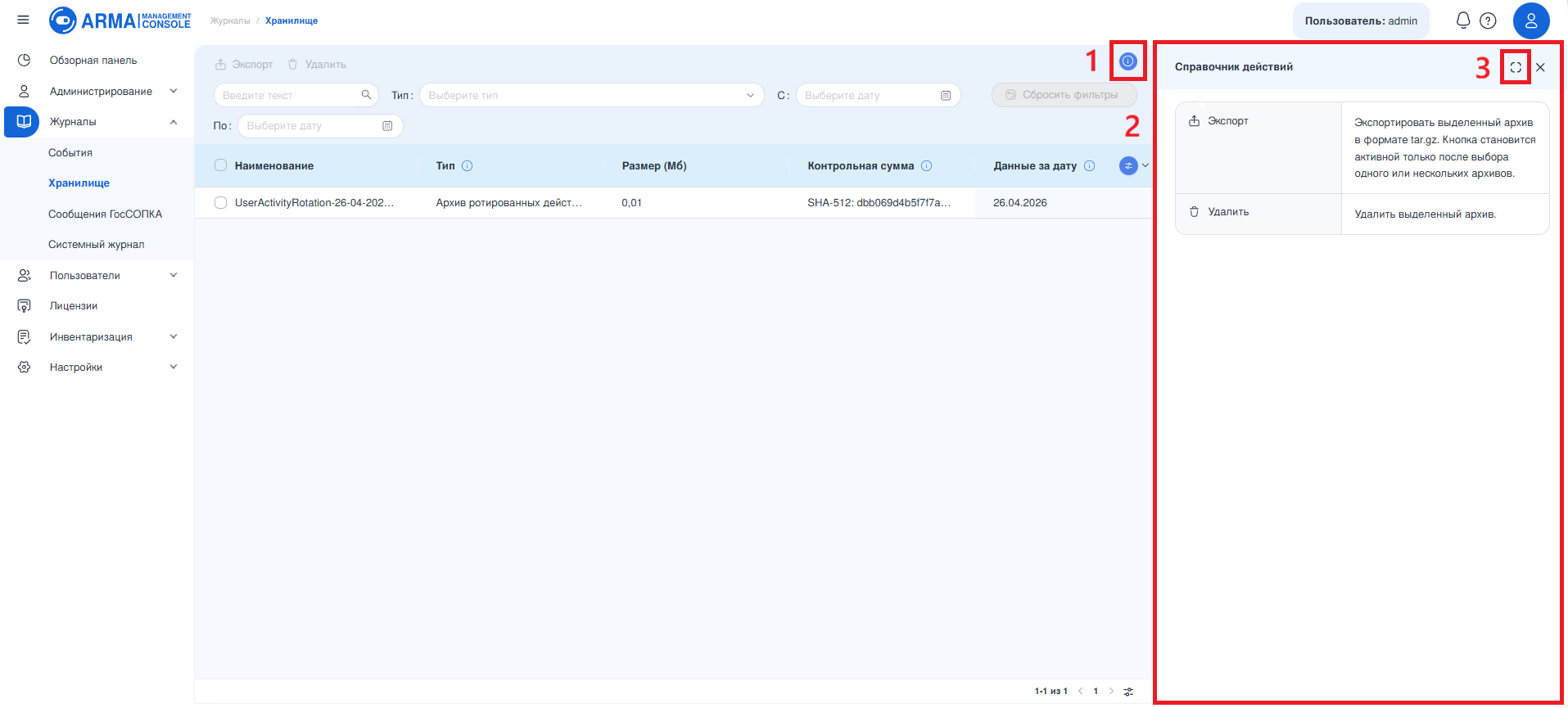Screen dimensions: 1568x708
Task: Open the pagination settings icon
Action: point(1128,692)
